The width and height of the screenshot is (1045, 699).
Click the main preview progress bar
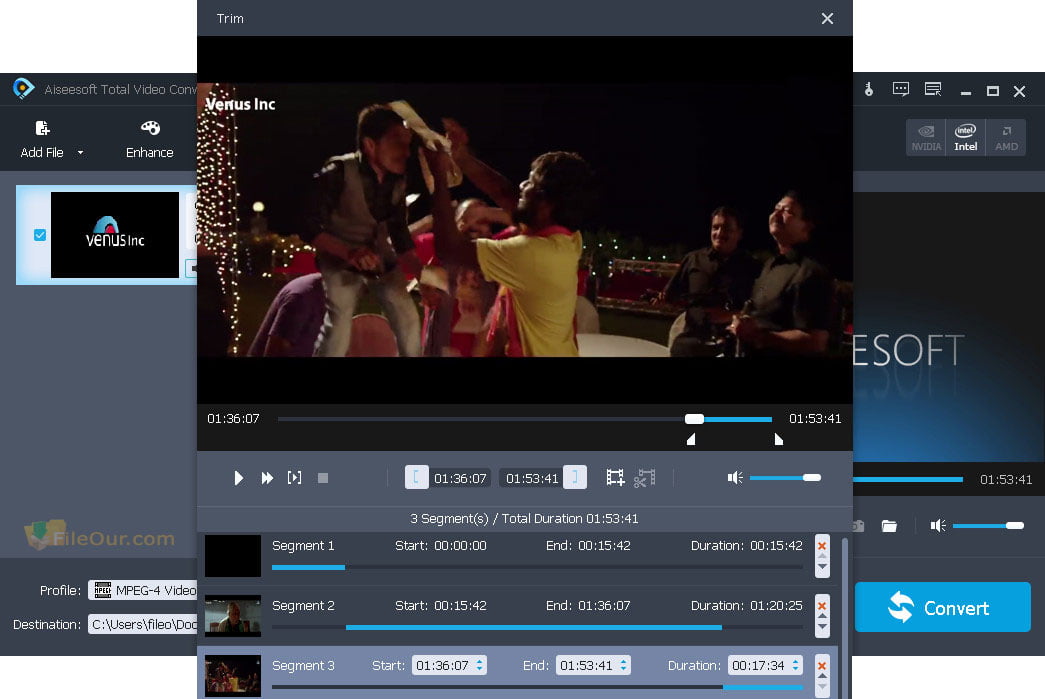(x=908, y=479)
